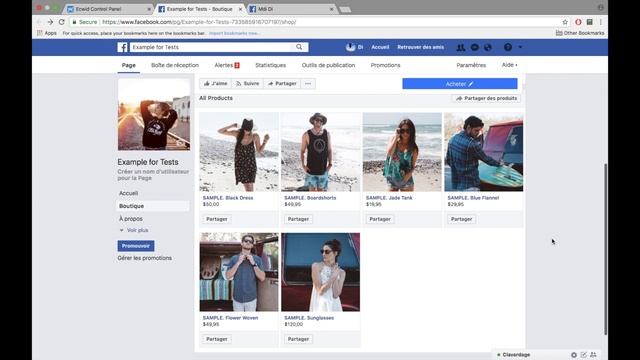Share the Jade Tank product
The image size is (640, 360).
(380, 219)
